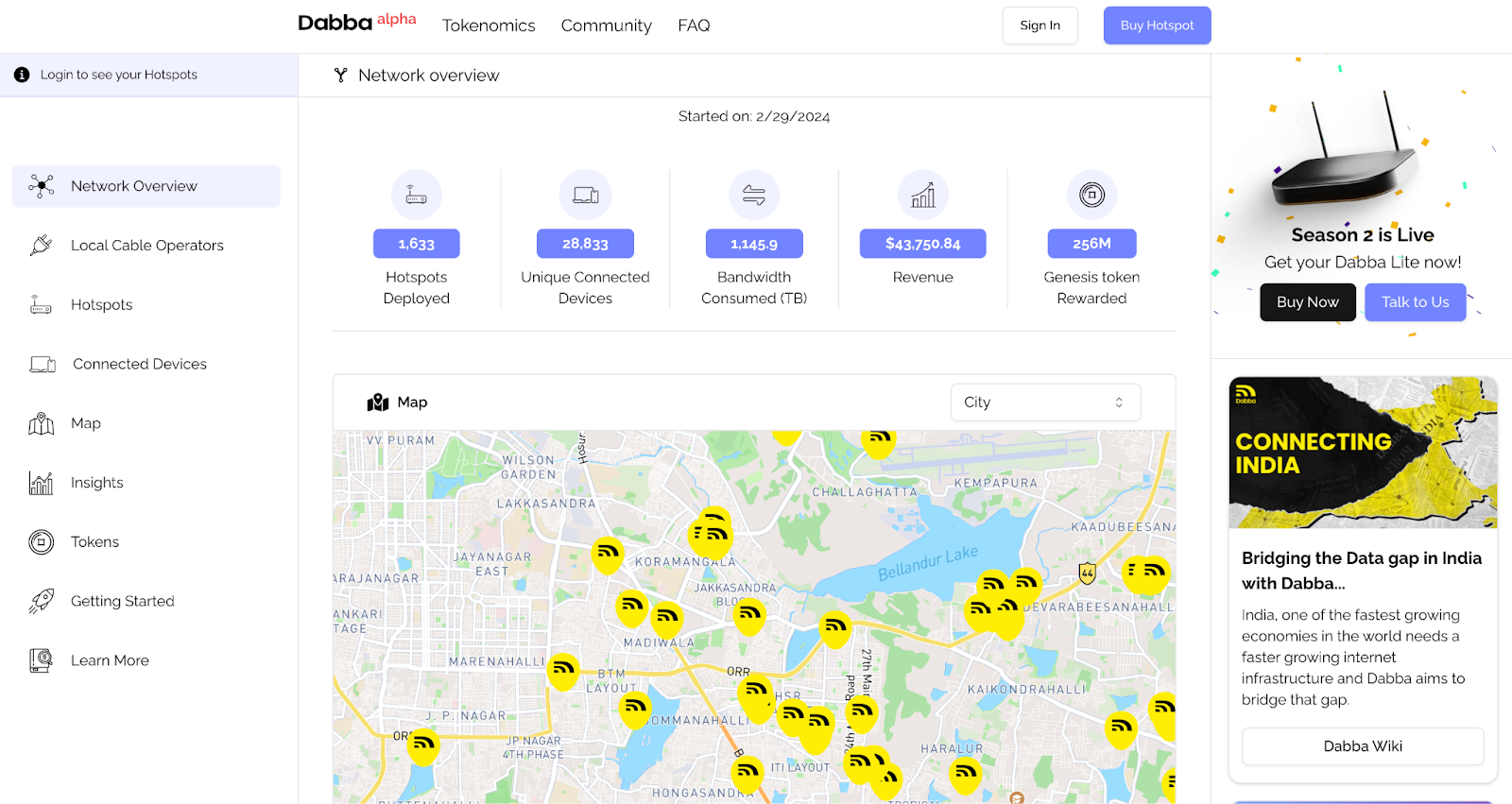The image size is (1512, 804).
Task: Click the Network overview header branch icon
Action: (x=340, y=76)
